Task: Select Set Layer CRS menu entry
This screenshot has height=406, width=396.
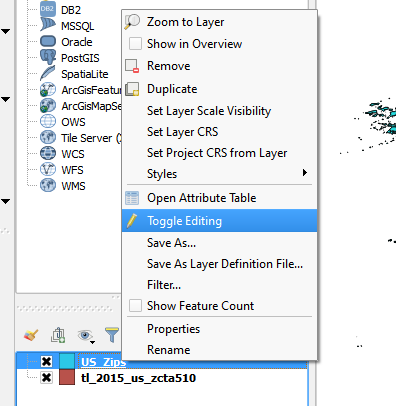Action: (x=219, y=132)
